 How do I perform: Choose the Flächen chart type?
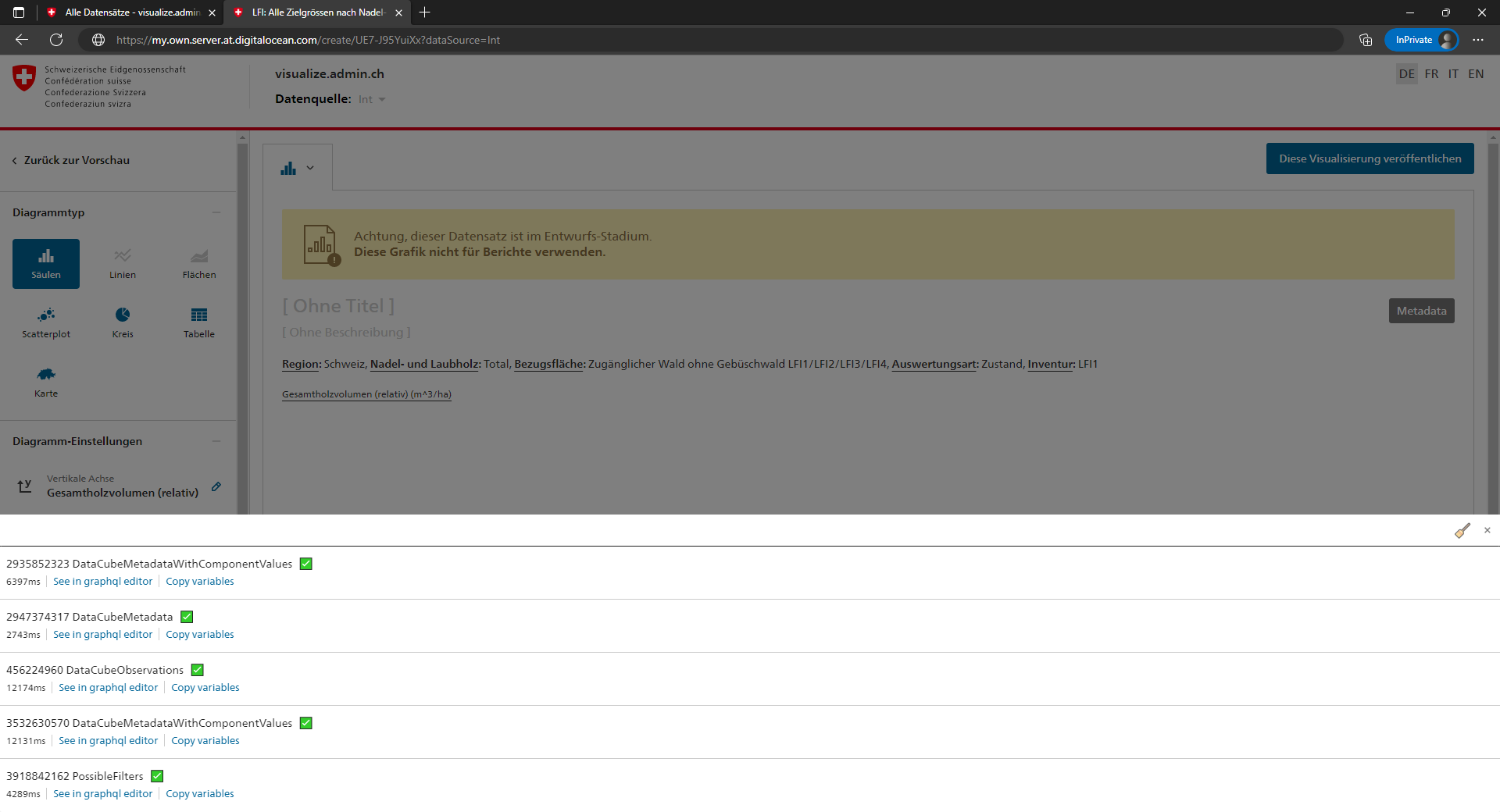(198, 263)
